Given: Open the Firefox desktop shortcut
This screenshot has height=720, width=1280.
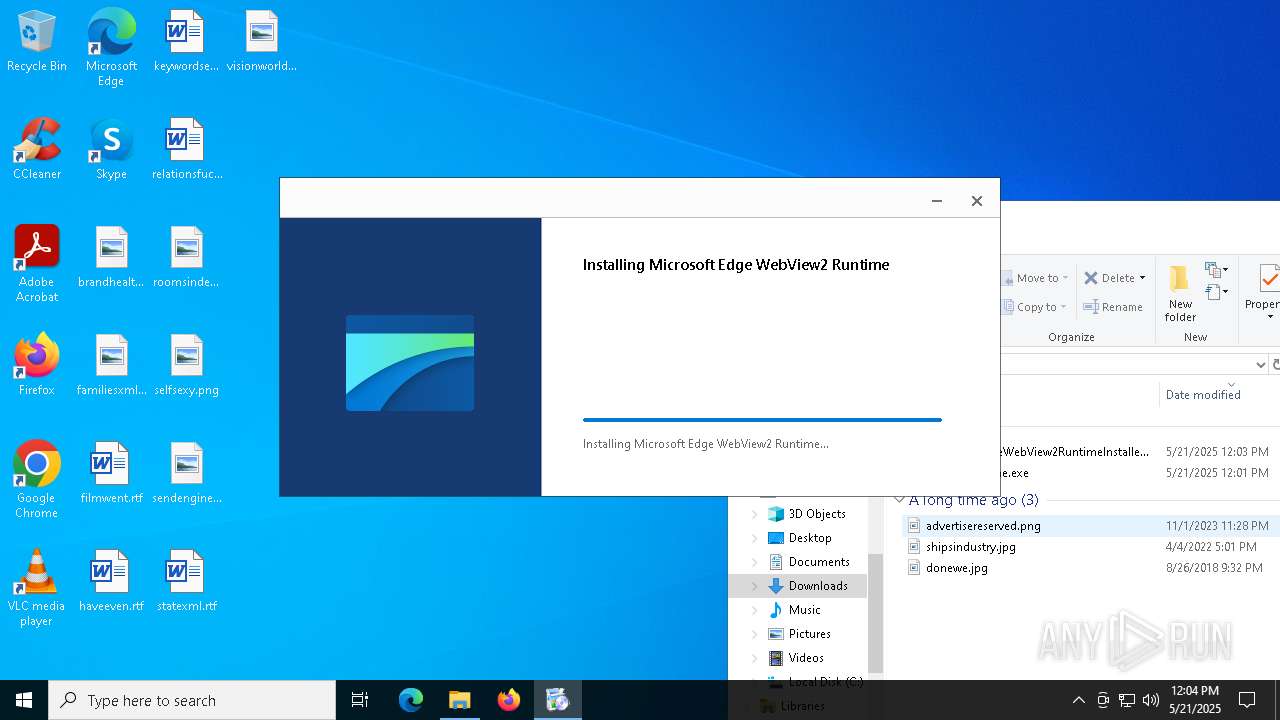Looking at the screenshot, I should [x=37, y=365].
